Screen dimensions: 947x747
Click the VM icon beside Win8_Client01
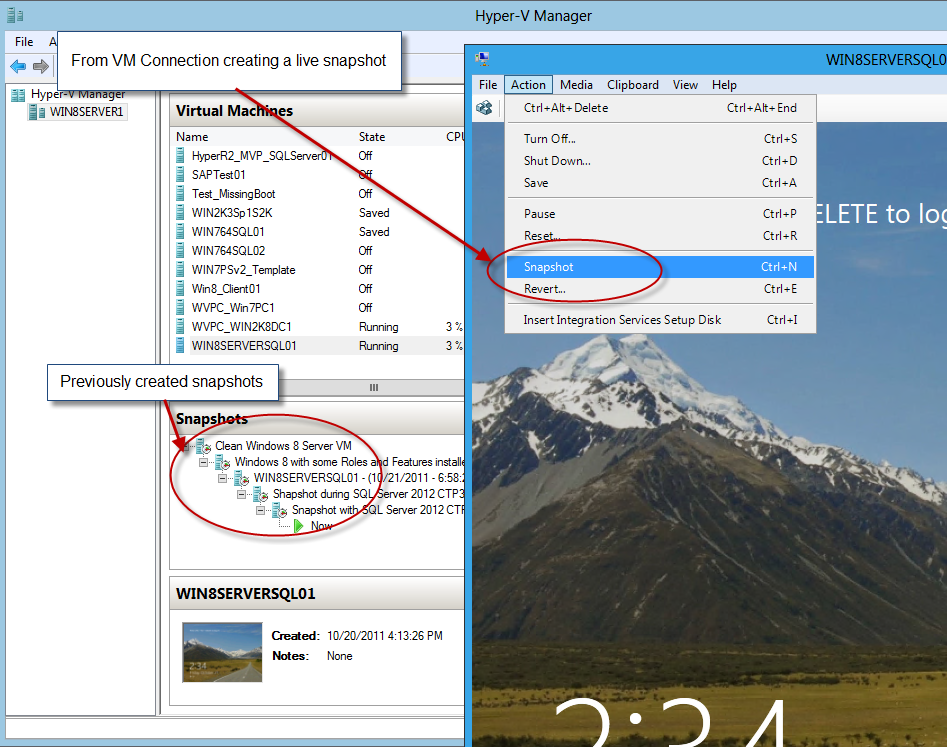[180, 289]
